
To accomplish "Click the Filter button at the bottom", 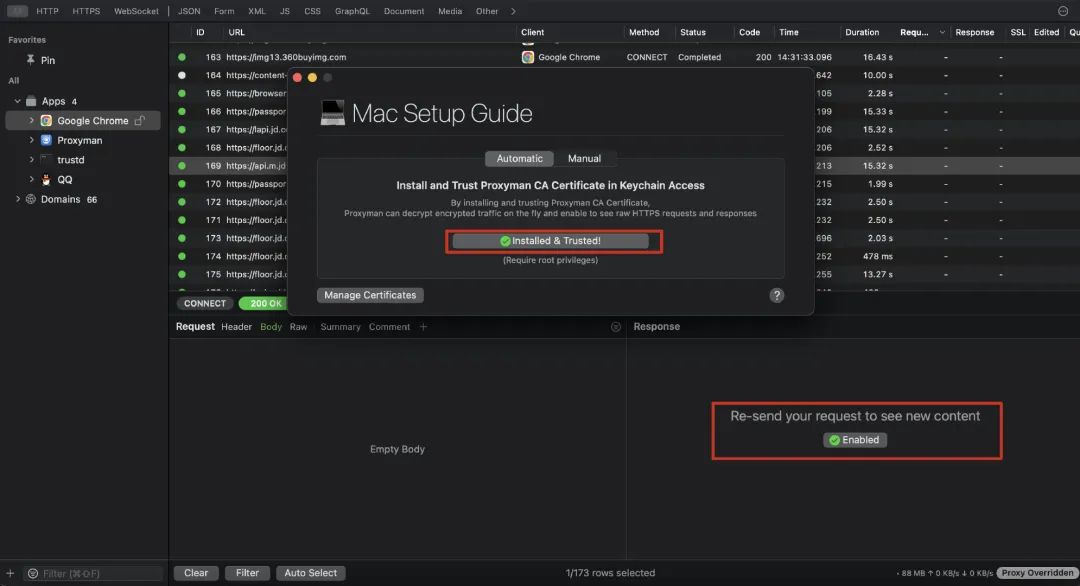I will [247, 573].
